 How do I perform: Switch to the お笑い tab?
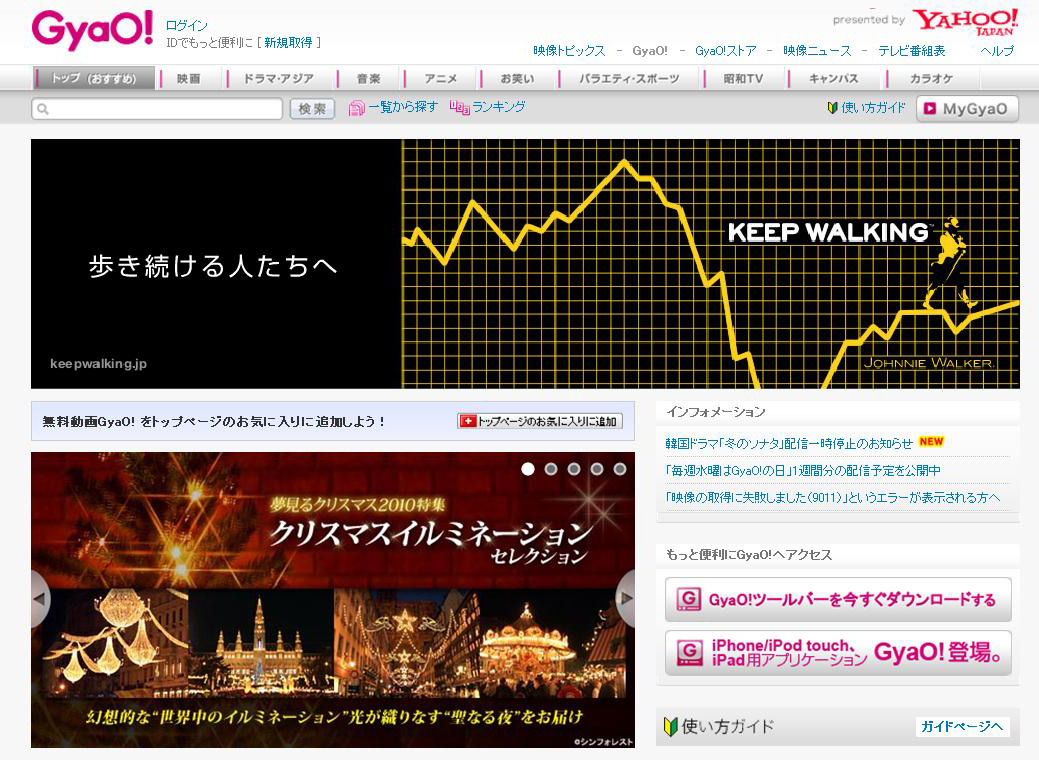[518, 78]
